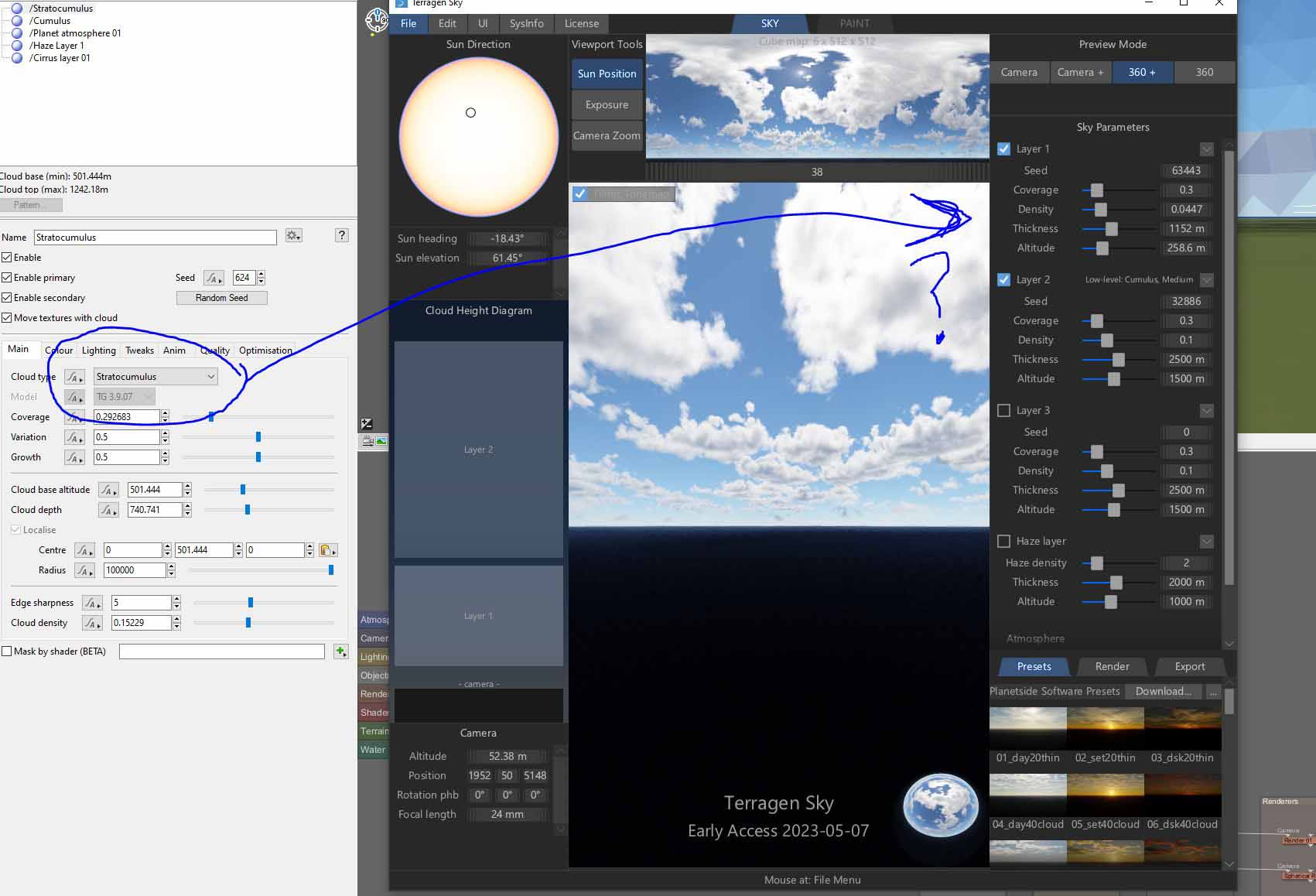The height and width of the screenshot is (896, 1316).
Task: Click the animation icon next to Seed
Action: click(x=214, y=278)
